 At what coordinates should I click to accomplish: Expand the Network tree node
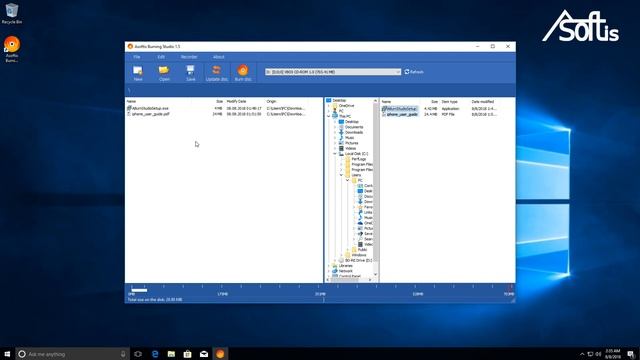[x=329, y=271]
